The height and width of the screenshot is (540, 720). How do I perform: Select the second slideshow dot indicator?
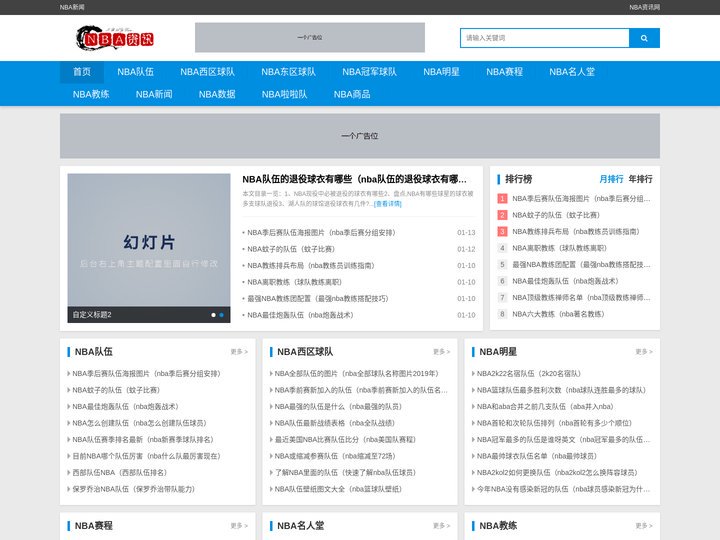(221, 315)
